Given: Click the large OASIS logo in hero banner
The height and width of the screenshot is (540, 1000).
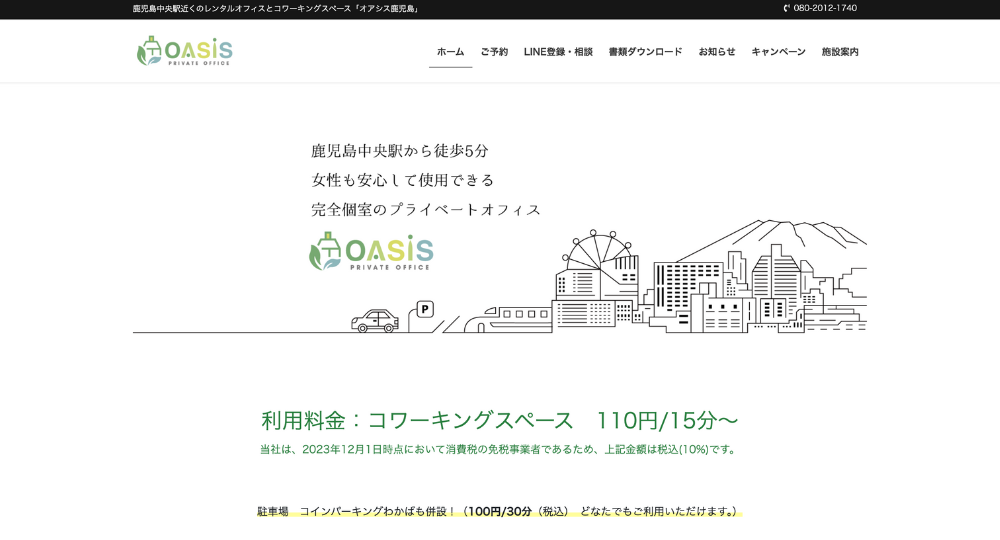Looking at the screenshot, I should click(371, 251).
